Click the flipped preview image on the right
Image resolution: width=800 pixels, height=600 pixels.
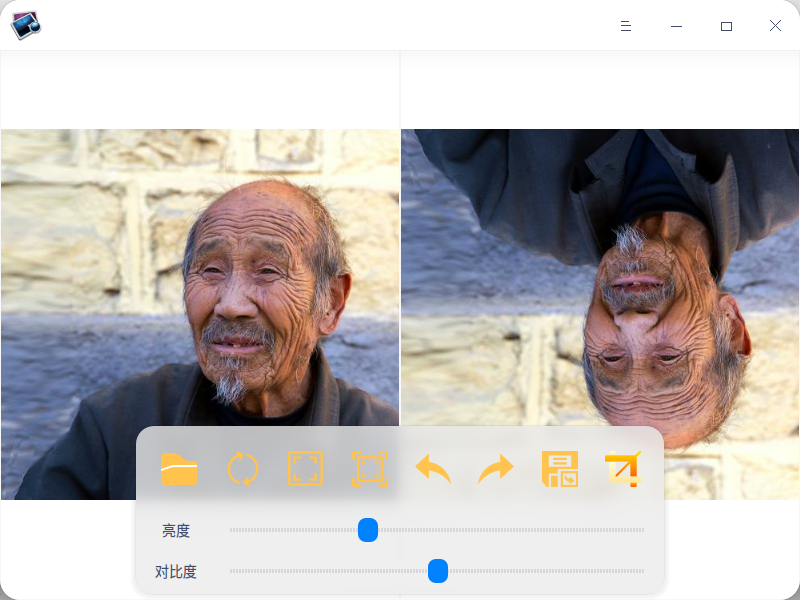click(600, 278)
